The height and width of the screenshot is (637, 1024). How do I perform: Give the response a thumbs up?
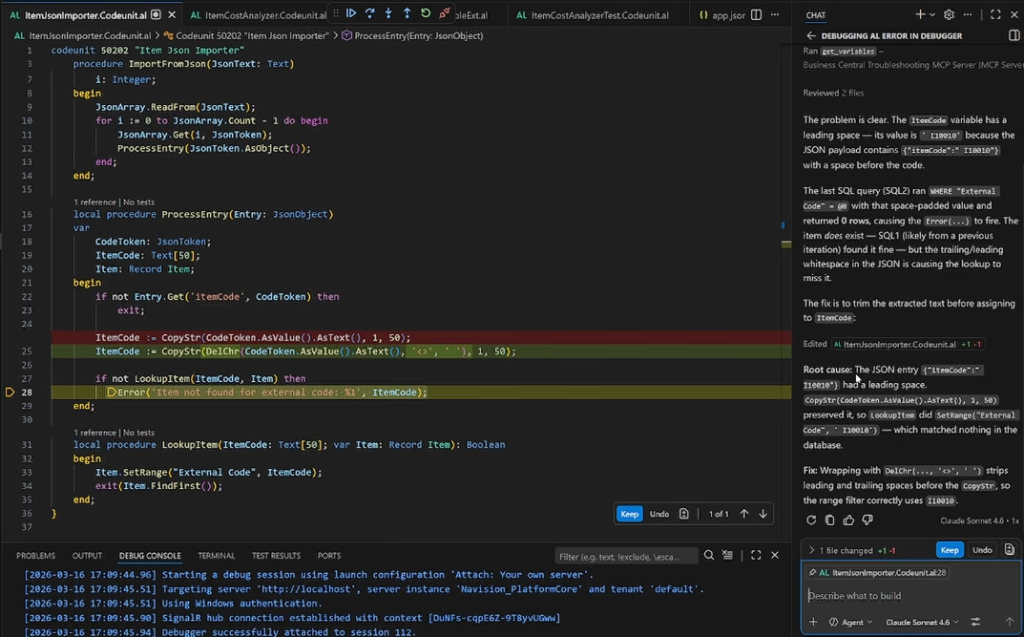pyautogui.click(x=848, y=520)
